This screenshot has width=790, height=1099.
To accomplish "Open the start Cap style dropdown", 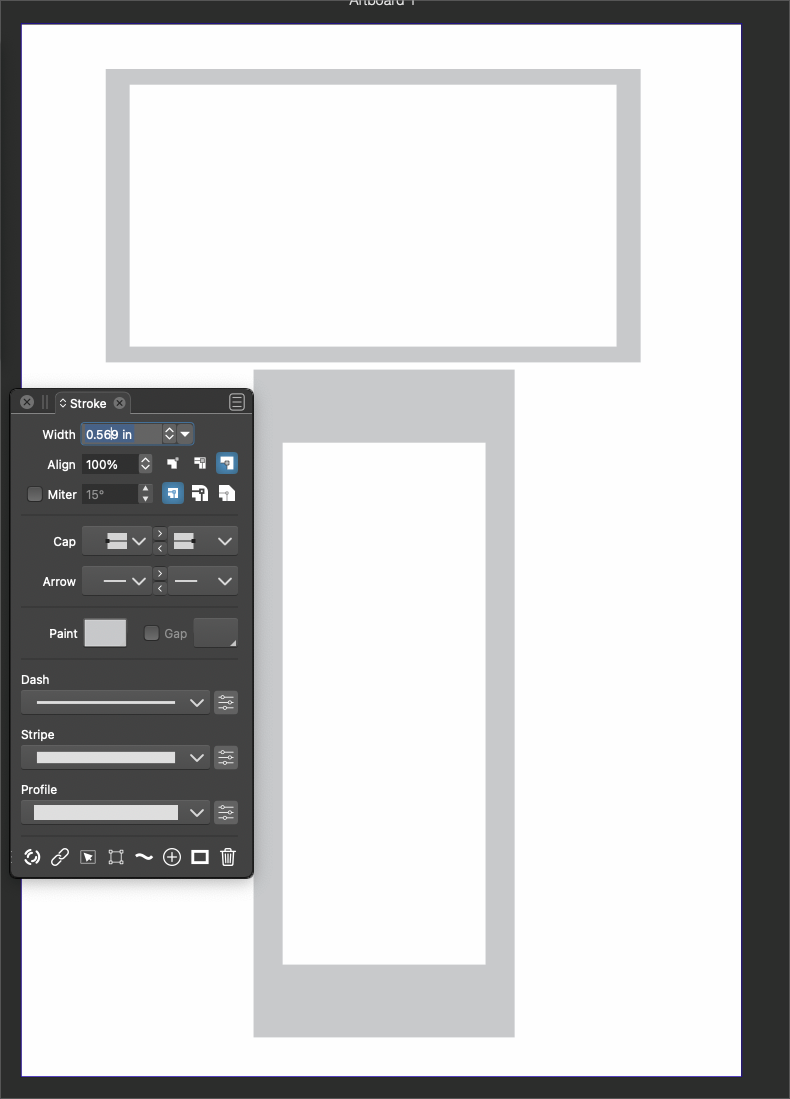I will [x=117, y=541].
